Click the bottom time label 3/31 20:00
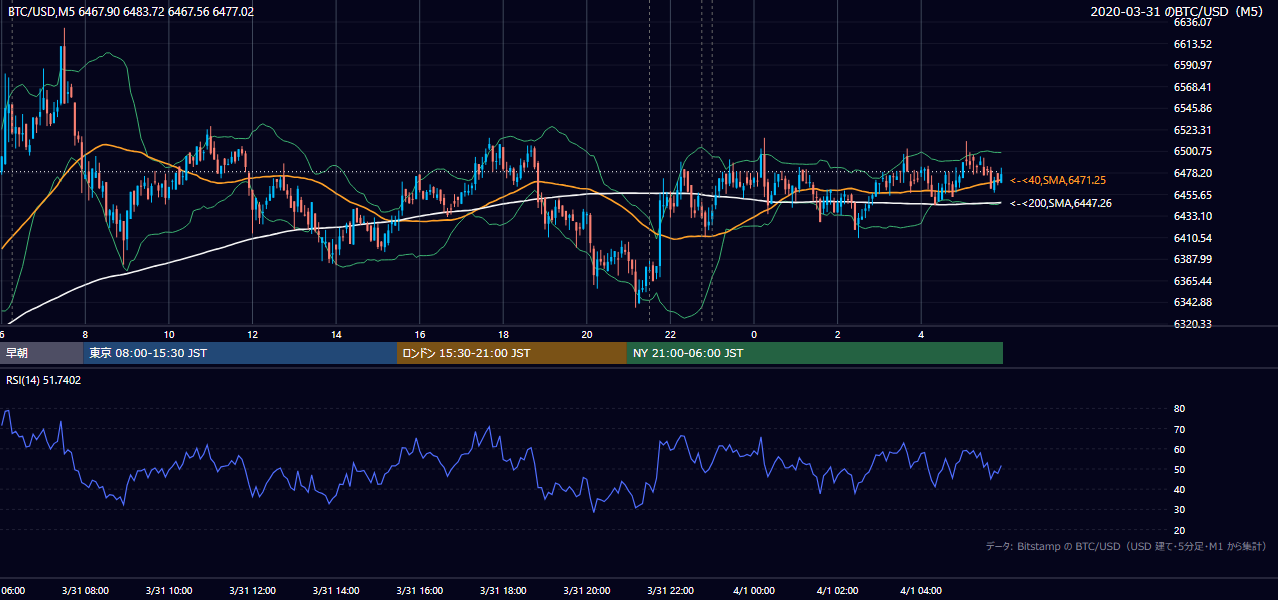1278x600 pixels. pos(585,591)
